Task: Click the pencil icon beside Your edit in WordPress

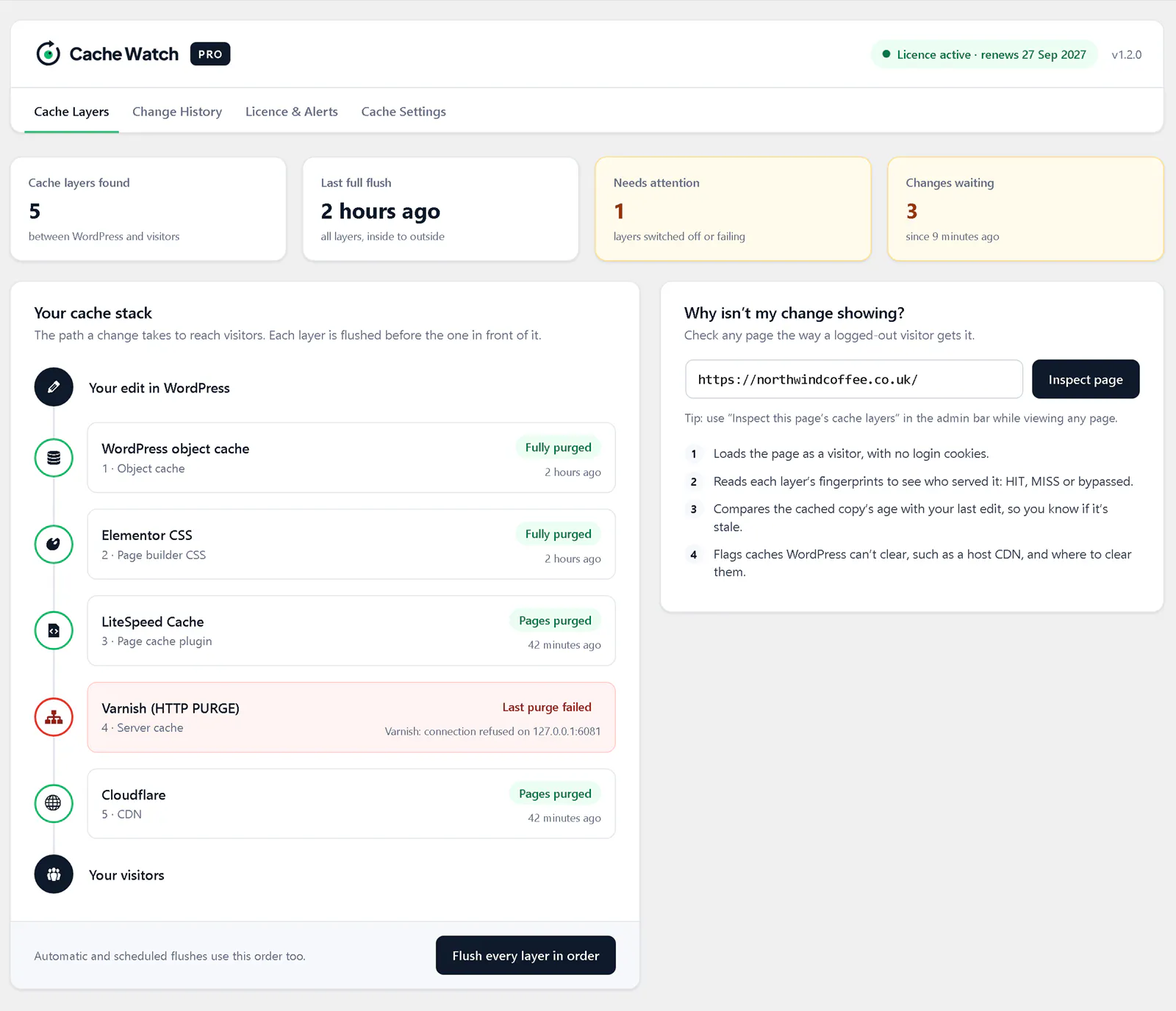Action: point(54,387)
